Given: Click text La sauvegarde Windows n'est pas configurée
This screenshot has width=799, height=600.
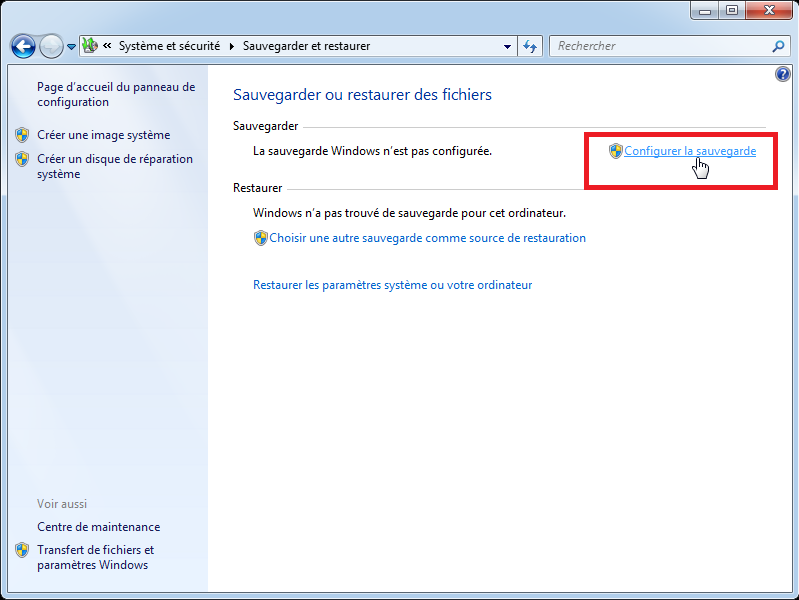Looking at the screenshot, I should pyautogui.click(x=372, y=151).
